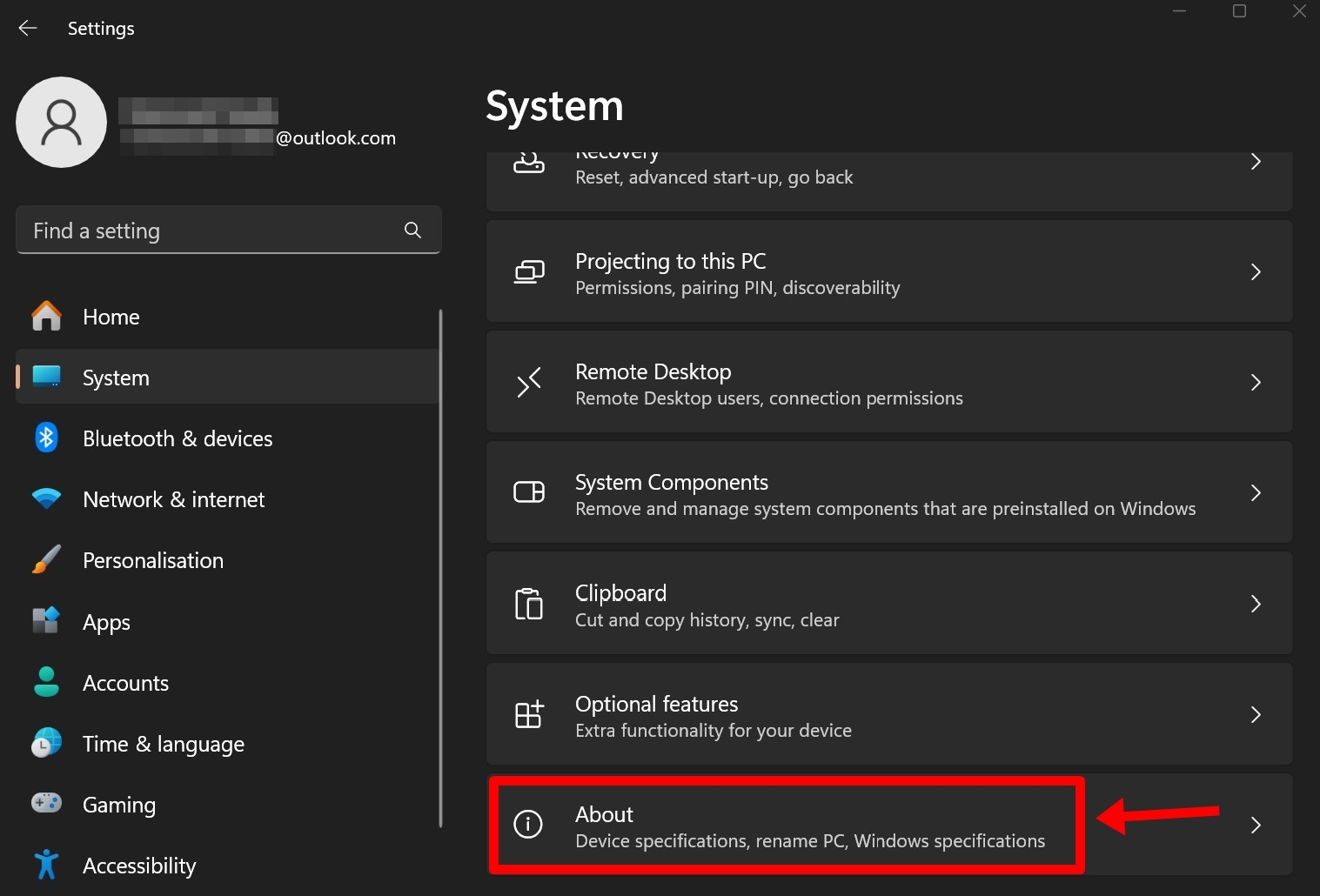Image resolution: width=1320 pixels, height=896 pixels.
Task: Click 'Remove and manage system components' description
Action: [886, 509]
